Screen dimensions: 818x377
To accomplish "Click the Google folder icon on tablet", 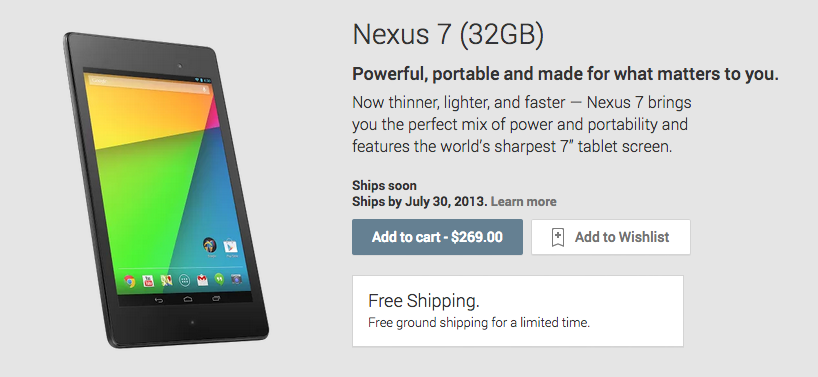I will click(x=210, y=246).
